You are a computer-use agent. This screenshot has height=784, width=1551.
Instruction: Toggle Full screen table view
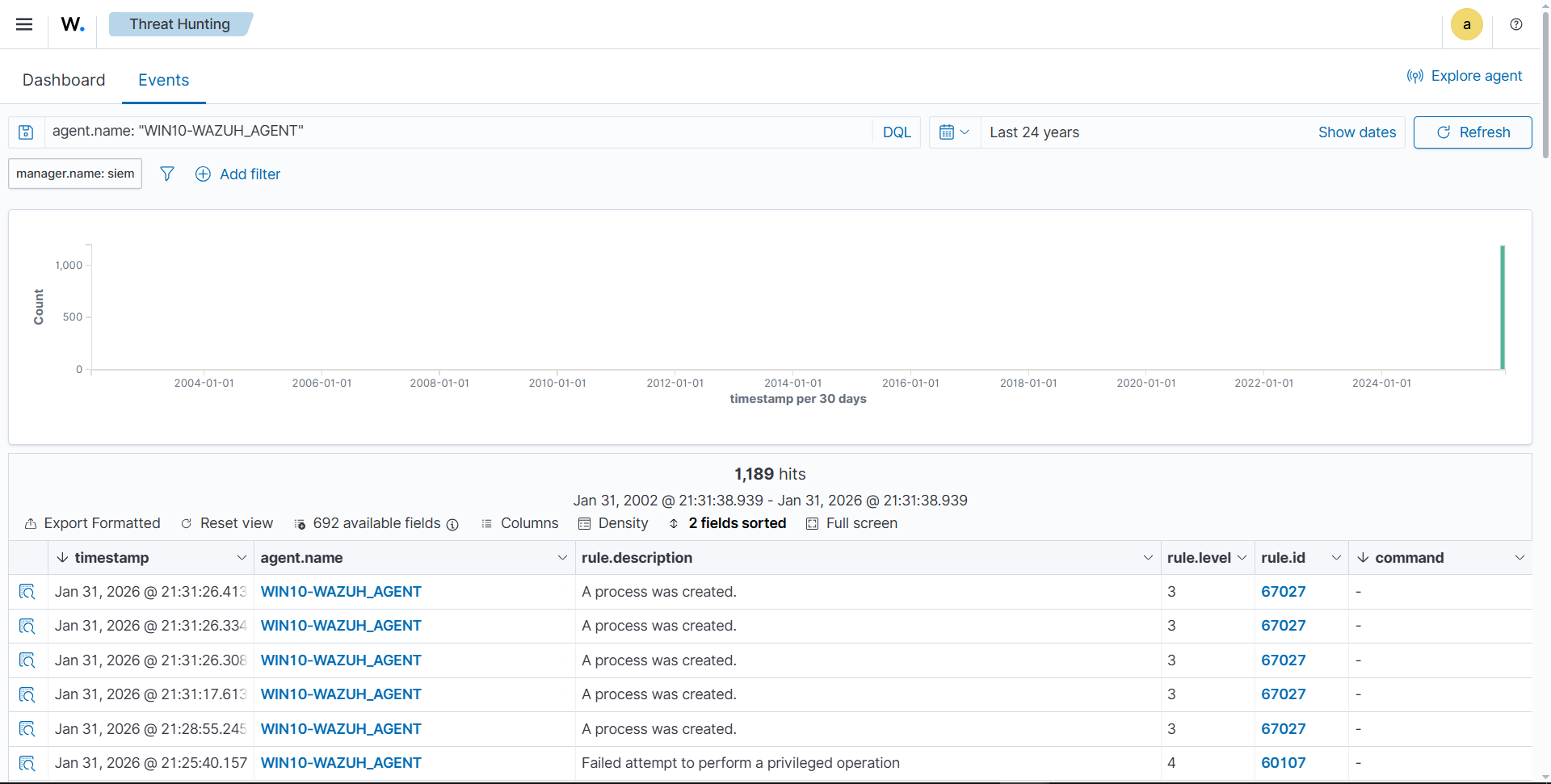[851, 523]
